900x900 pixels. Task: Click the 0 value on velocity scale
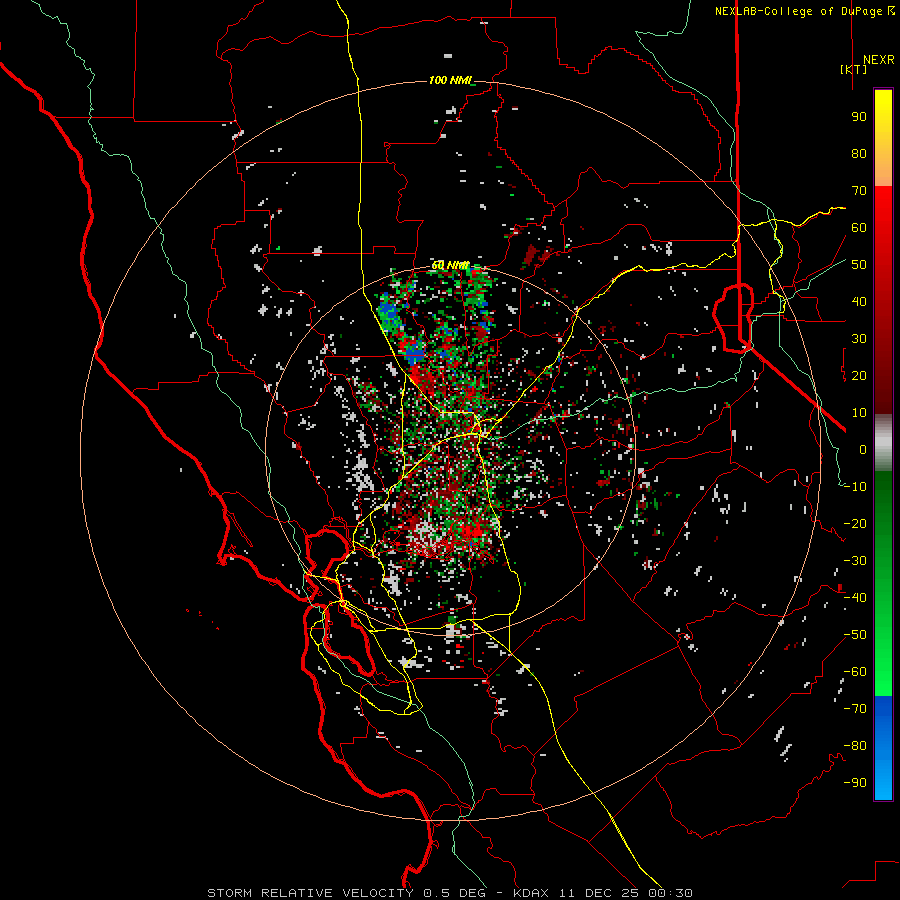tap(863, 449)
